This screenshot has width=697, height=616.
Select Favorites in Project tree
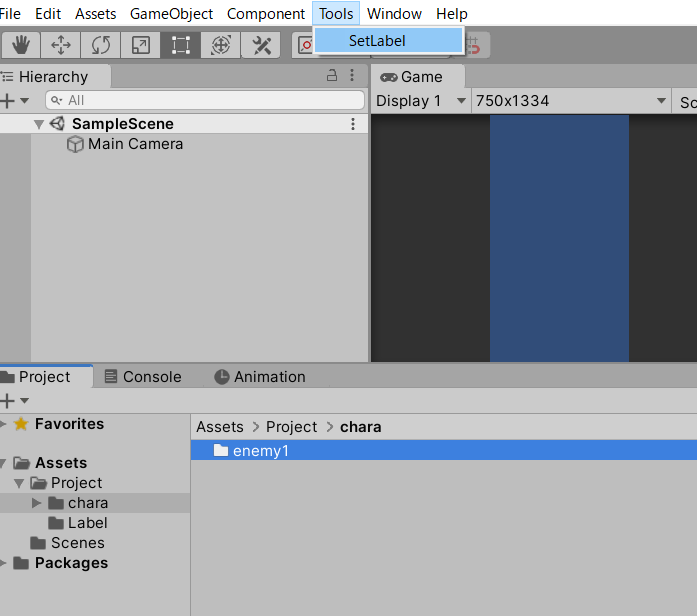[69, 424]
